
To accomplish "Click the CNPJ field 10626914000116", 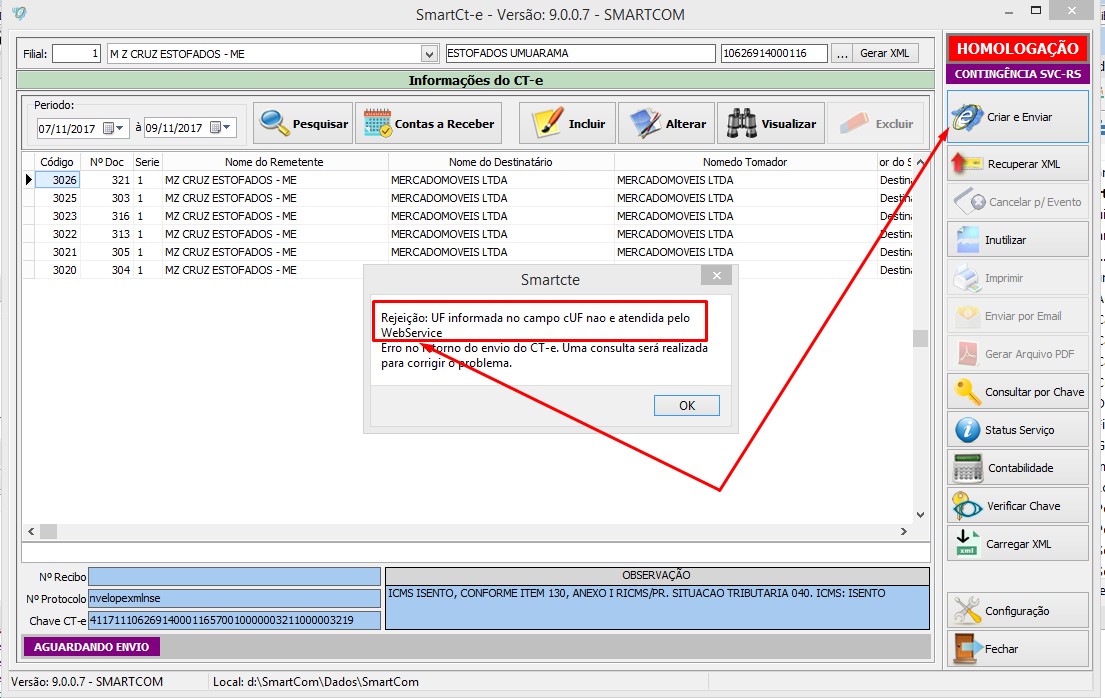I will 774,53.
